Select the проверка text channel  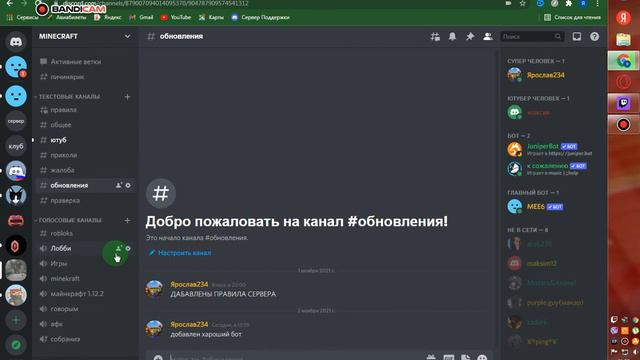[x=85, y=200]
